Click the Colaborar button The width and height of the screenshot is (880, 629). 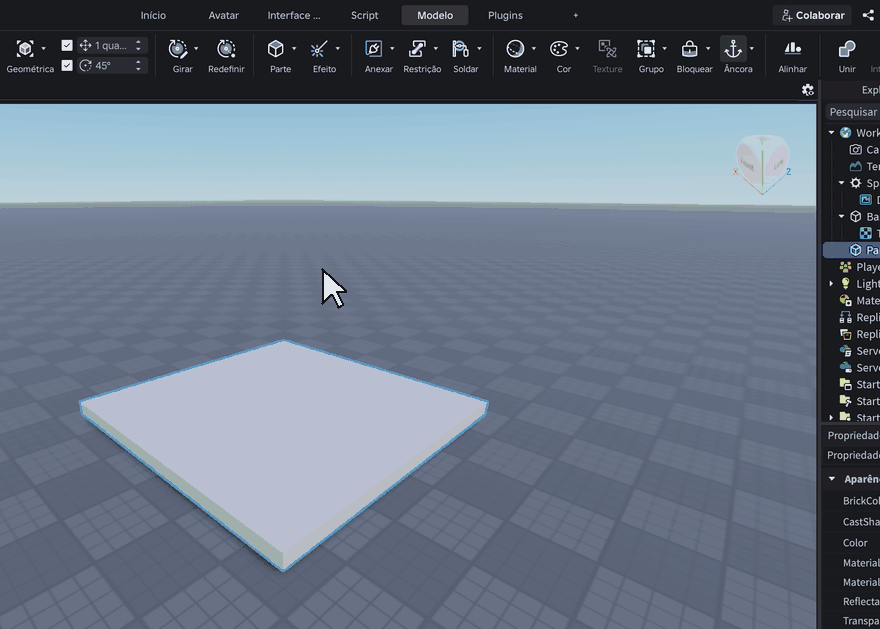(812, 15)
